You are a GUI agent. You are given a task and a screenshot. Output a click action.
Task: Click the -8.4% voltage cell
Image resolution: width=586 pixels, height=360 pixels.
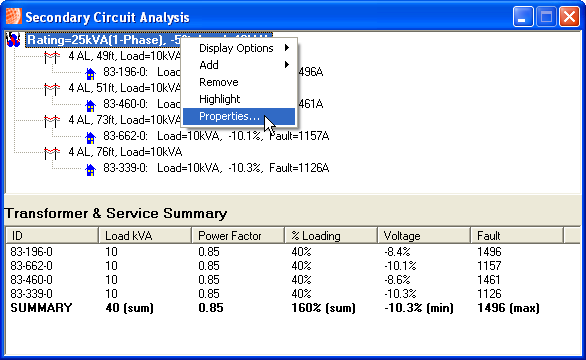point(397,252)
